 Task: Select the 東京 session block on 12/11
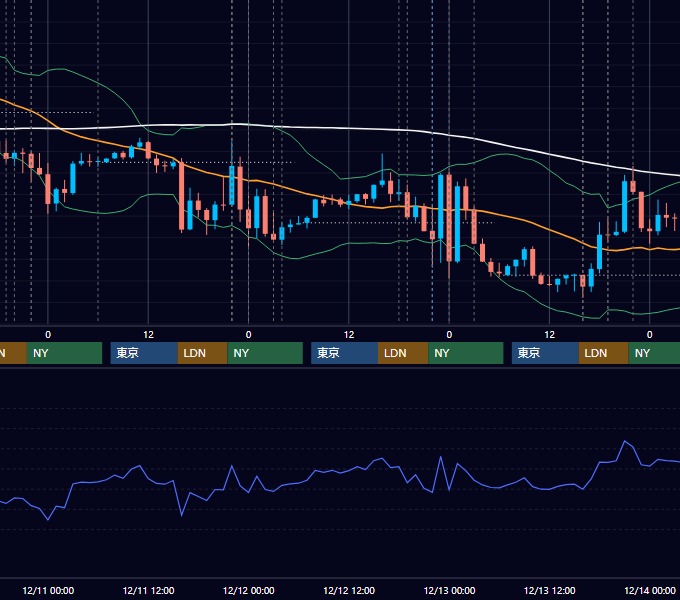click(x=144, y=353)
